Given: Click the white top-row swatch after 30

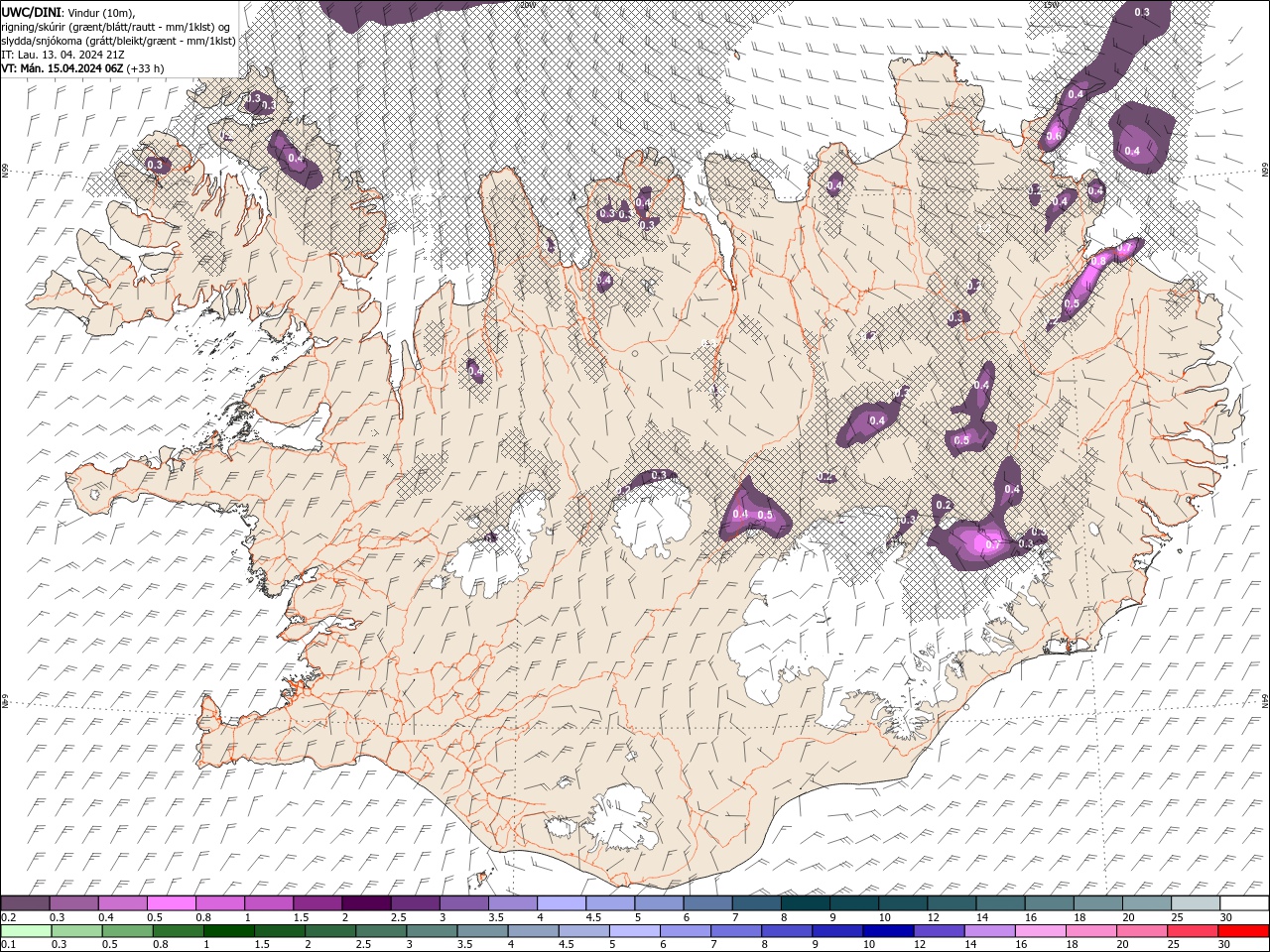Looking at the screenshot, I should pos(1244,903).
